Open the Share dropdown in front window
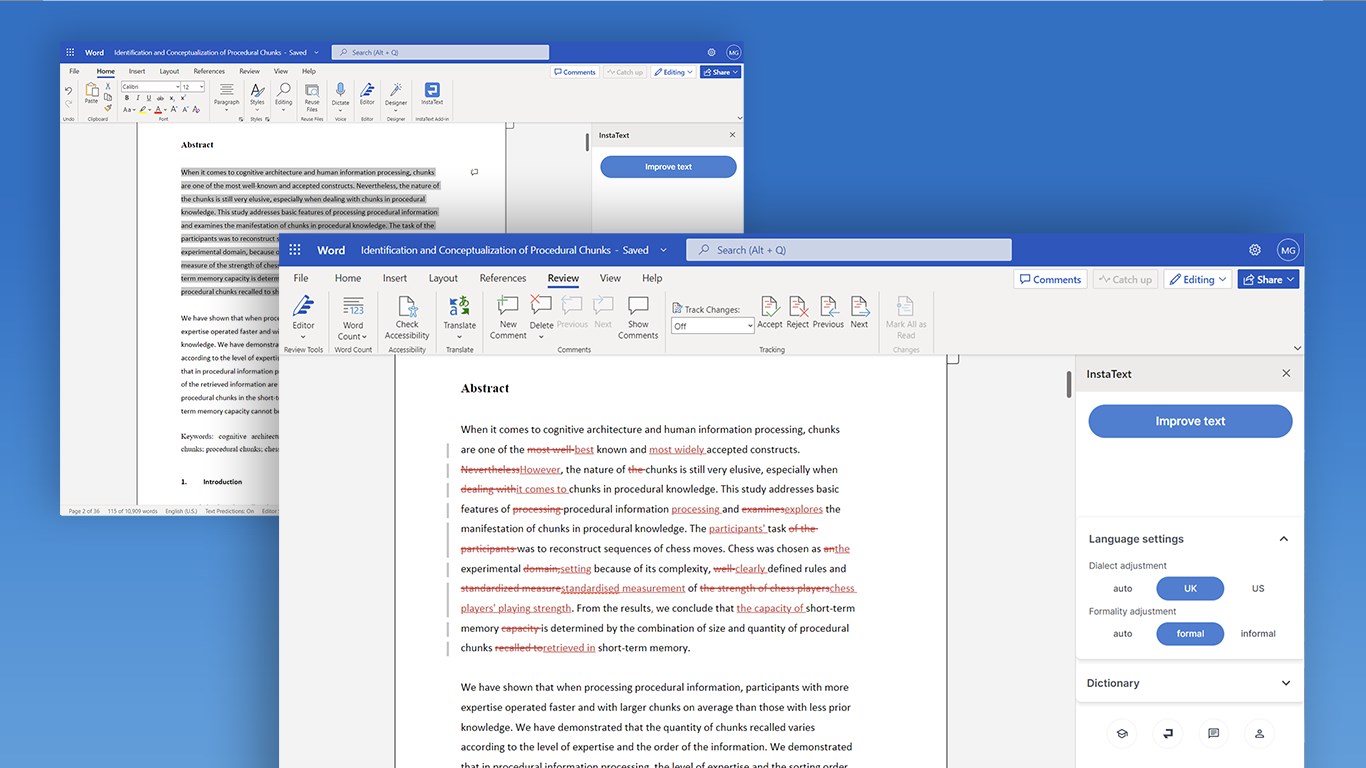 coord(1268,279)
